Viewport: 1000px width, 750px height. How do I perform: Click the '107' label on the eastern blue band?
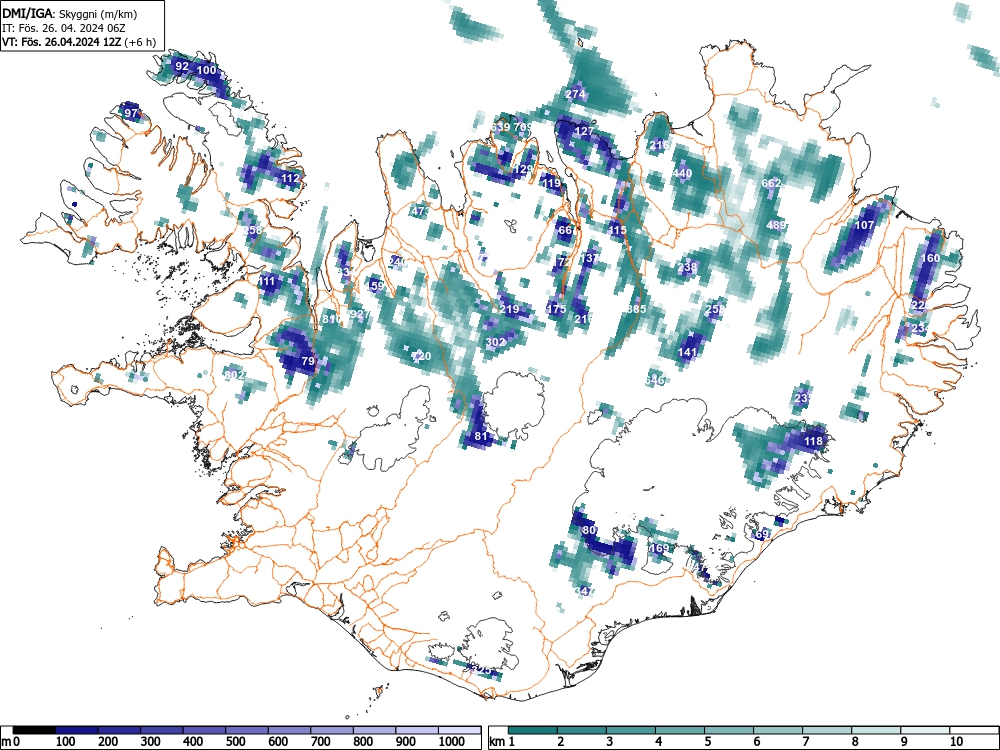(864, 225)
